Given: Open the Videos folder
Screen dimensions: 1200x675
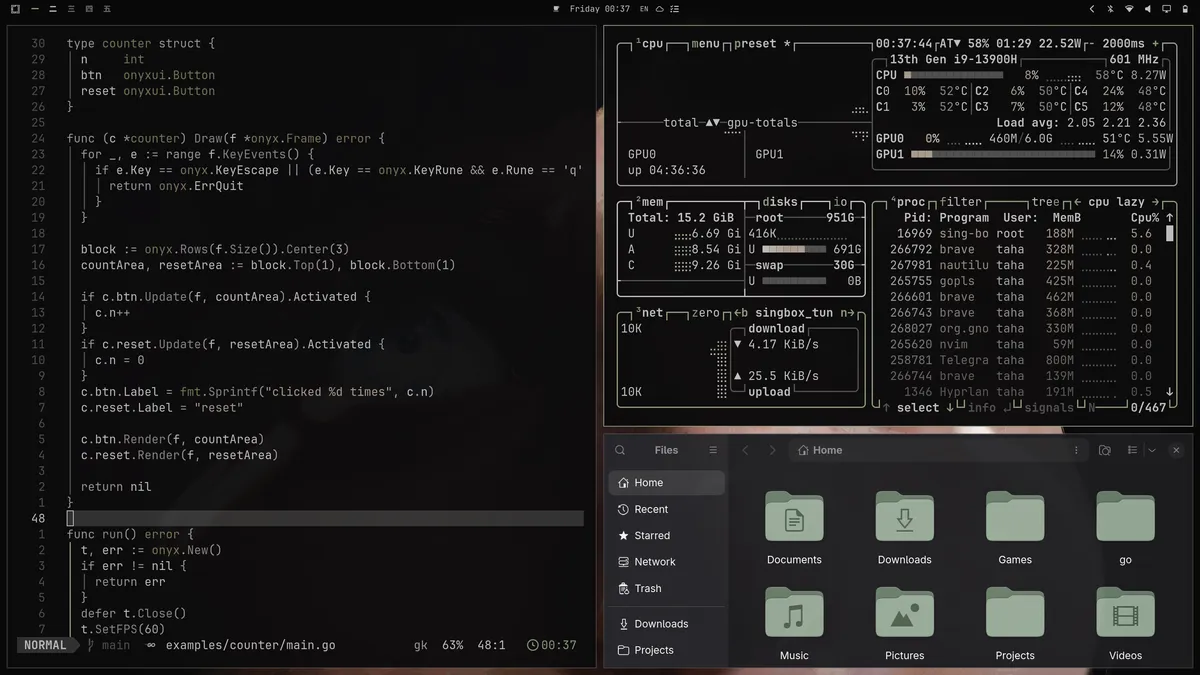Looking at the screenshot, I should click(x=1125, y=624).
